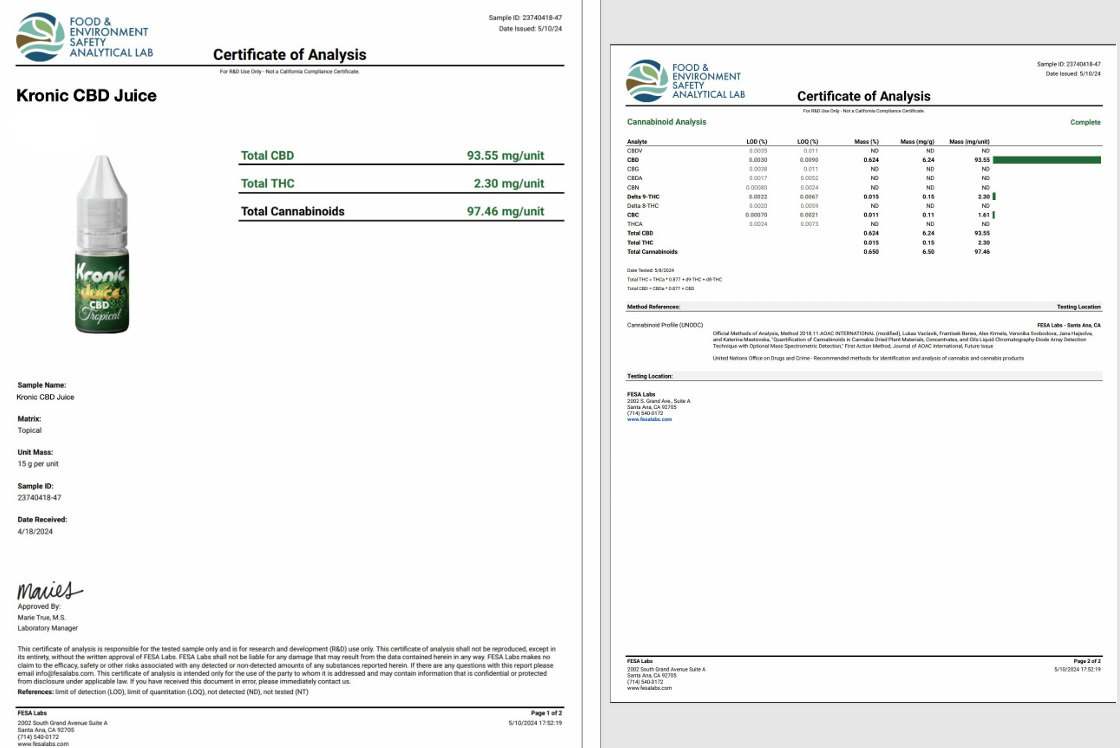Click the Analyte column header
Image resolution: width=1120 pixels, height=748 pixels.
(637, 142)
